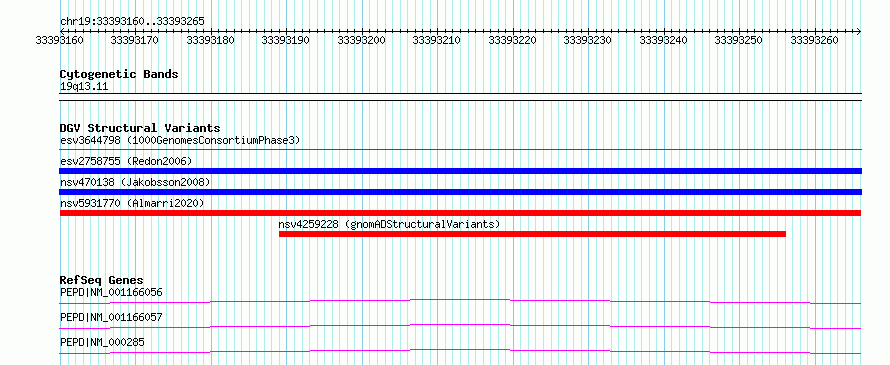Click ruler tick label 33393170
Image resolution: width=890 pixels, height=365 pixels.
(135, 40)
